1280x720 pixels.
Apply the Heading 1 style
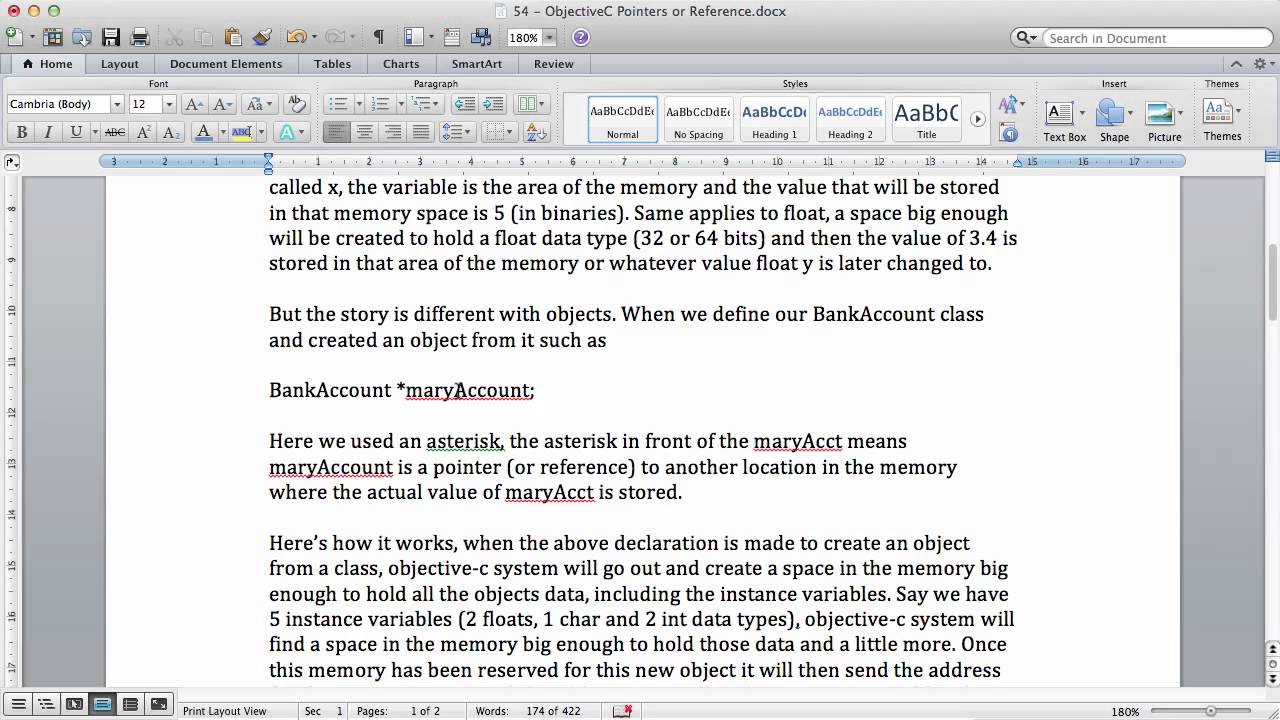click(774, 119)
